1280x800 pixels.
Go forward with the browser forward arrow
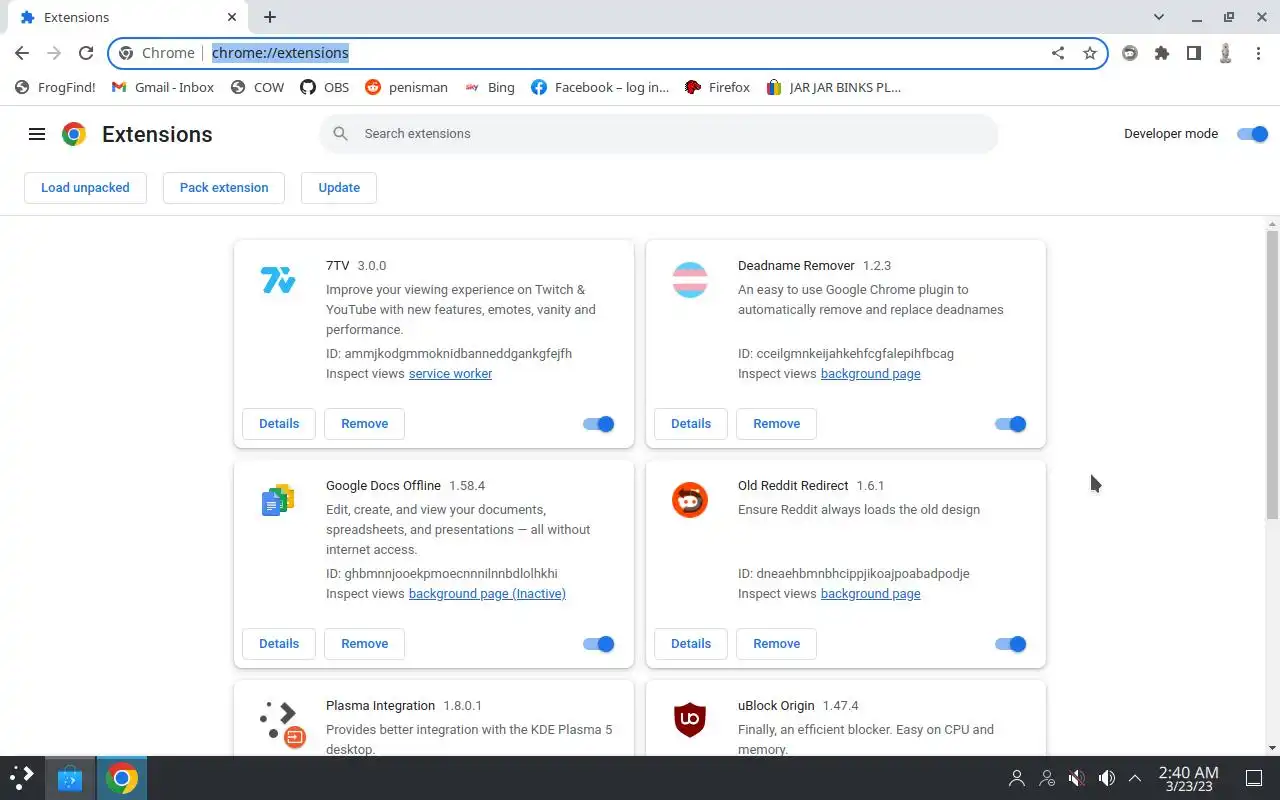click(54, 53)
